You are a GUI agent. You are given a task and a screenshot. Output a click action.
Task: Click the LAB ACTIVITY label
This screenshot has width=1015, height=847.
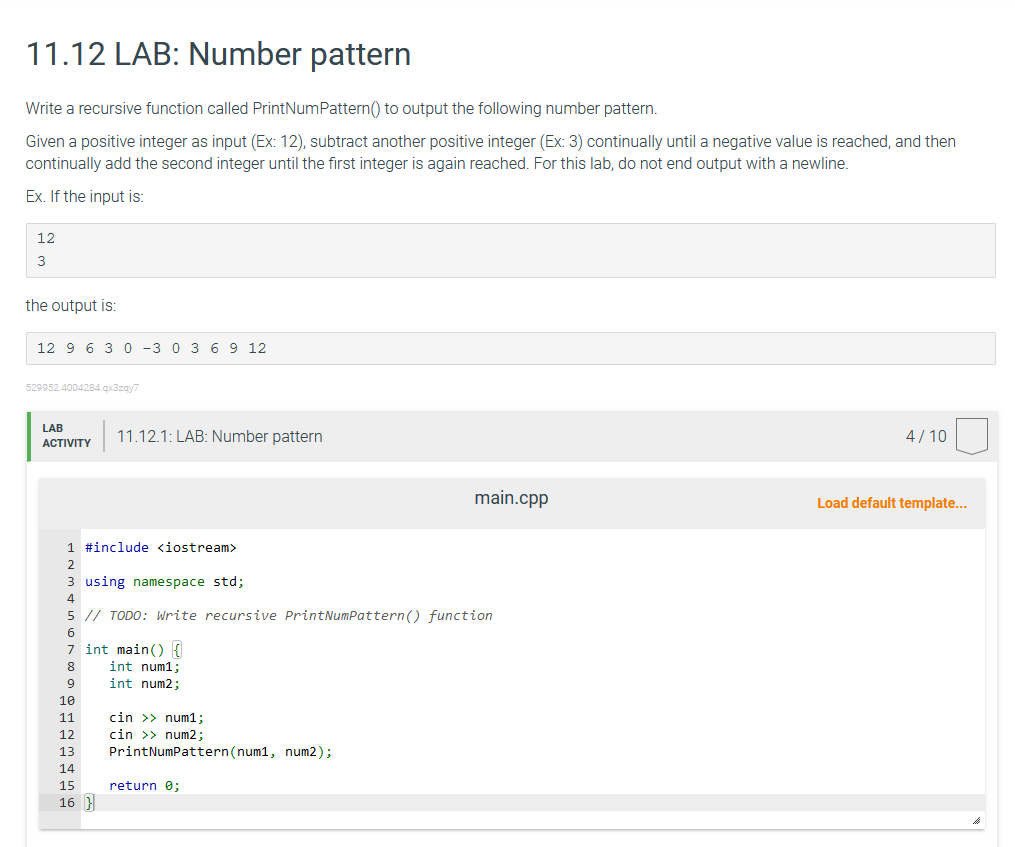[x=66, y=436]
